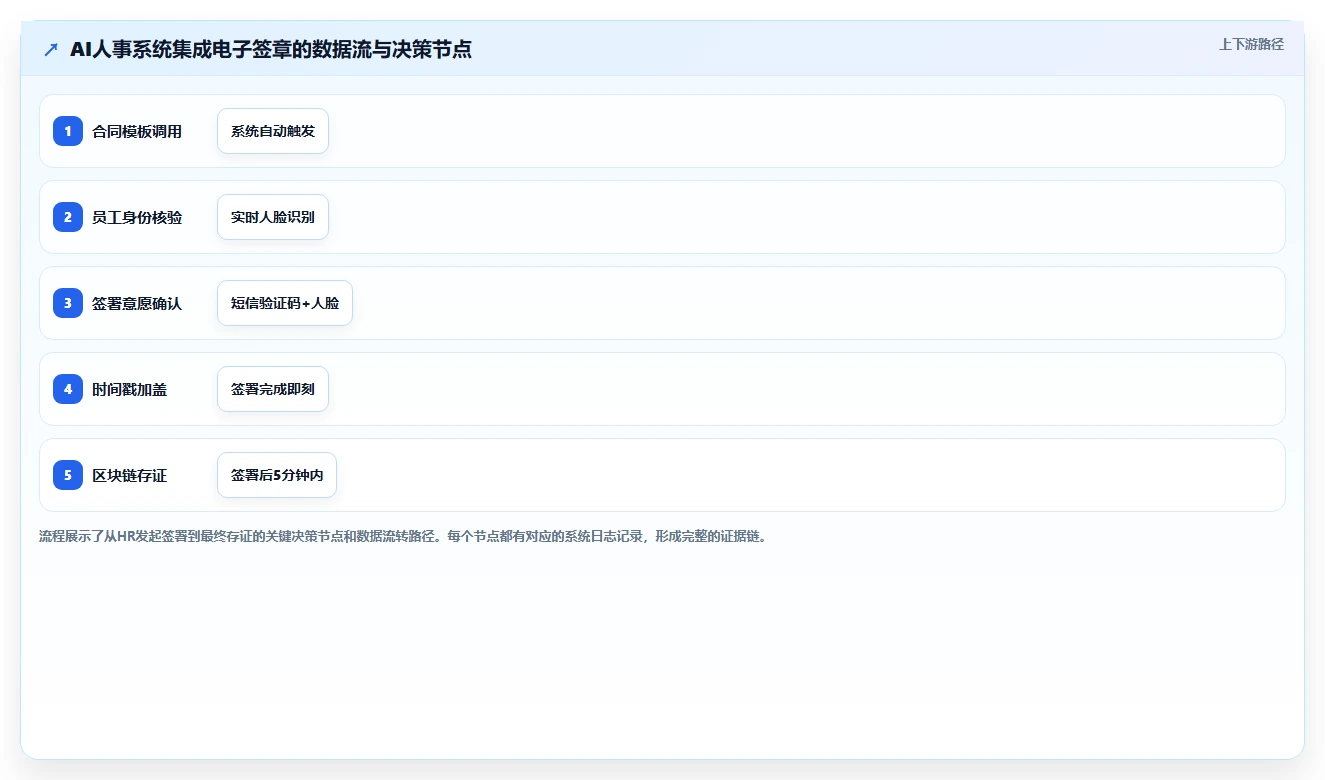1325x780 pixels.
Task: Click the 实时人脸识别 tag
Action: pyautogui.click(x=273, y=217)
